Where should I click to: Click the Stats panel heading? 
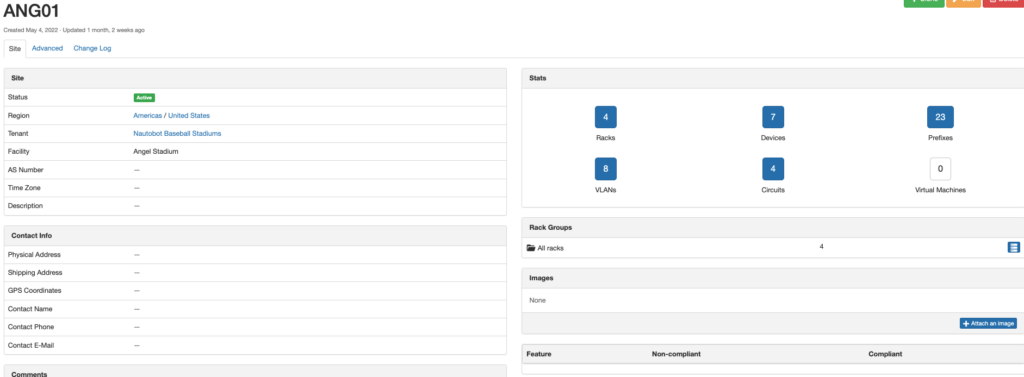pyautogui.click(x=537, y=78)
